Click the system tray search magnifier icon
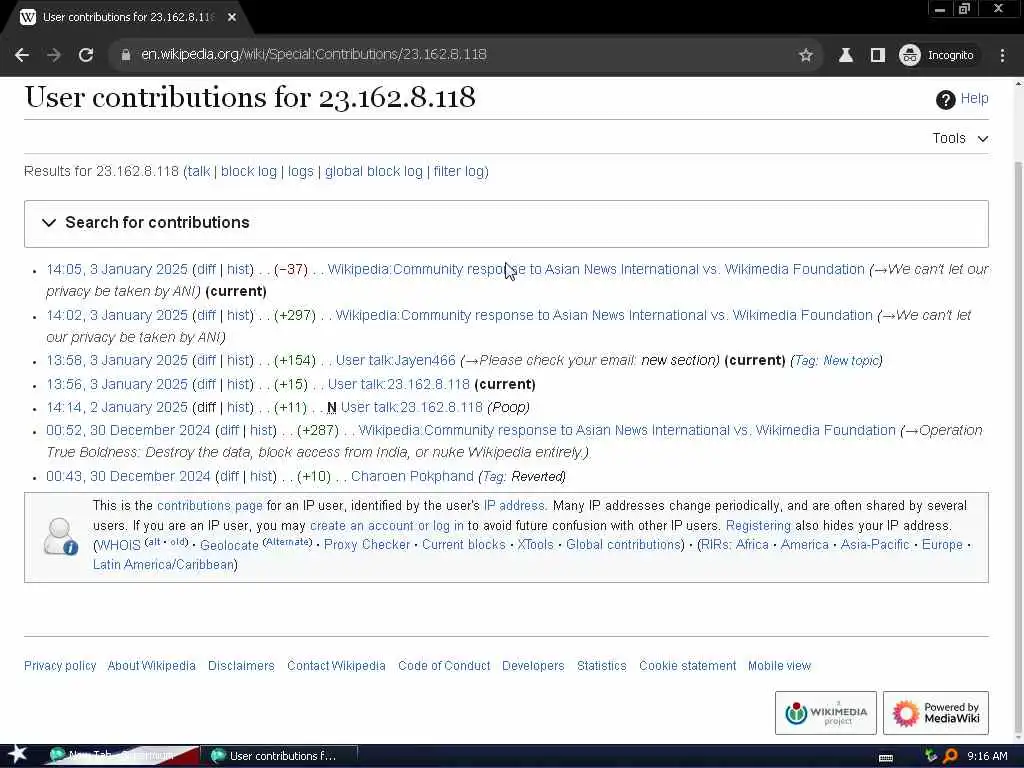The height and width of the screenshot is (768, 1024). 950,756
